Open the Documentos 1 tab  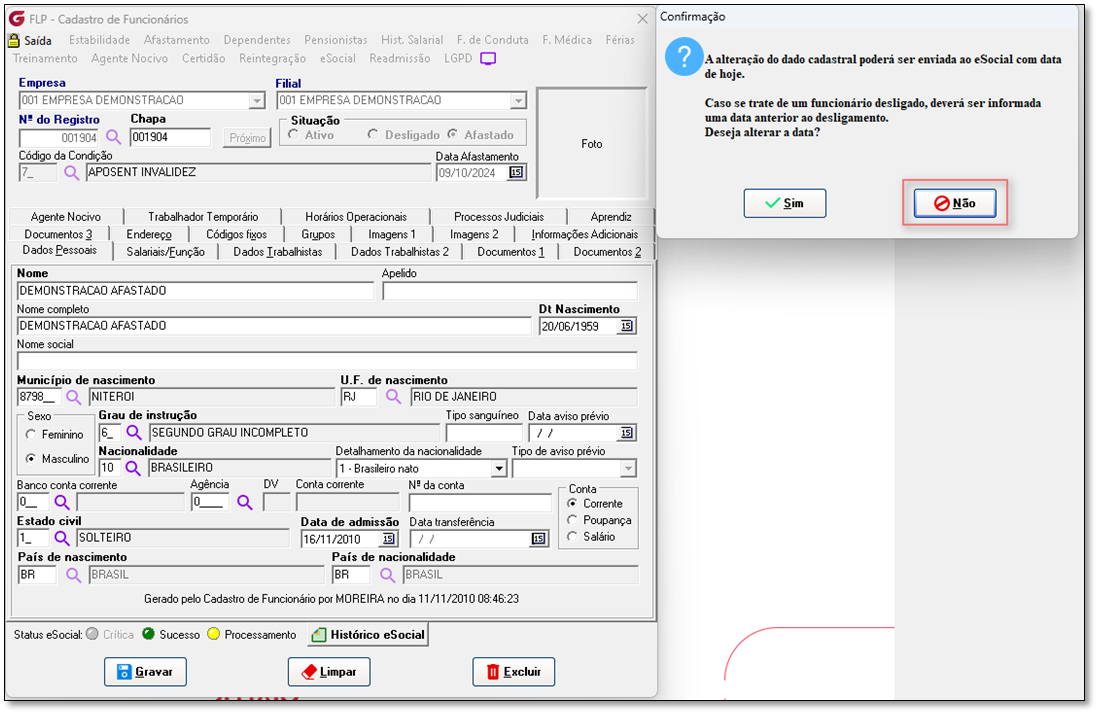click(x=510, y=251)
